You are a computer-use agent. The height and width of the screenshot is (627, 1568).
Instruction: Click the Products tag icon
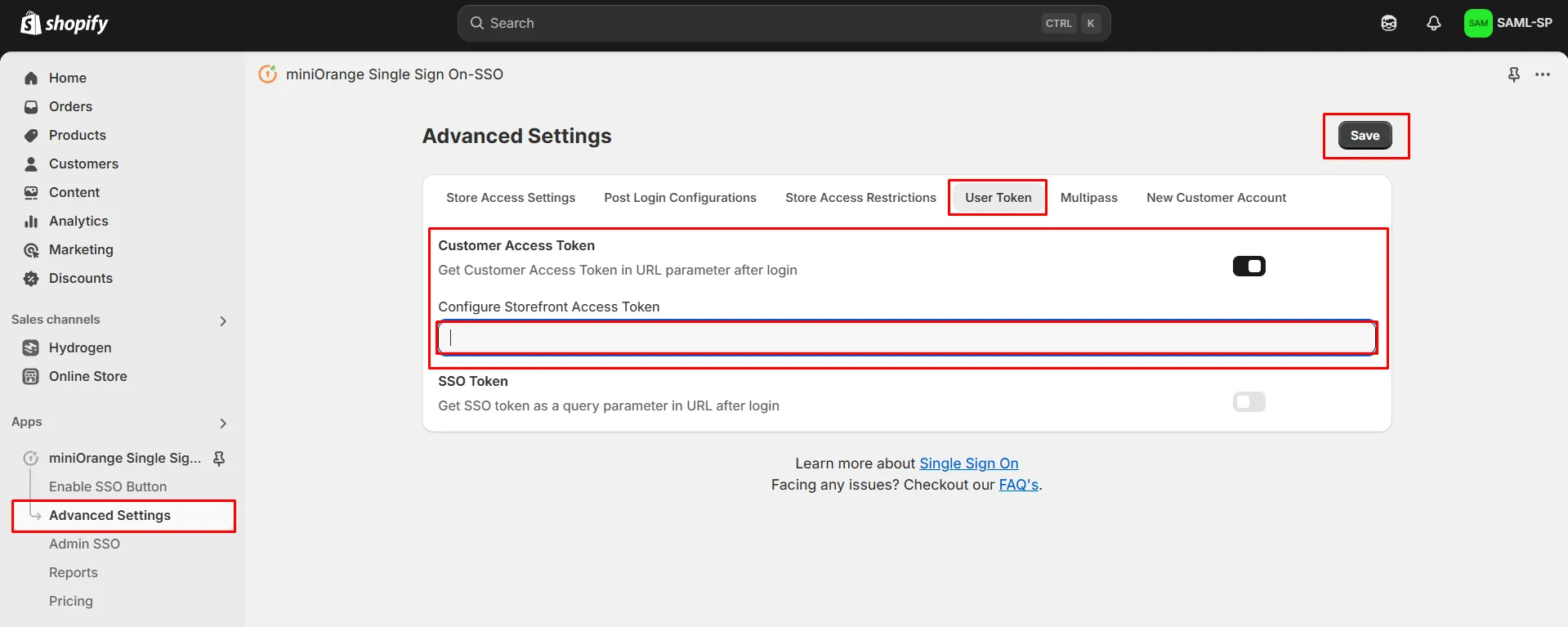coord(31,135)
